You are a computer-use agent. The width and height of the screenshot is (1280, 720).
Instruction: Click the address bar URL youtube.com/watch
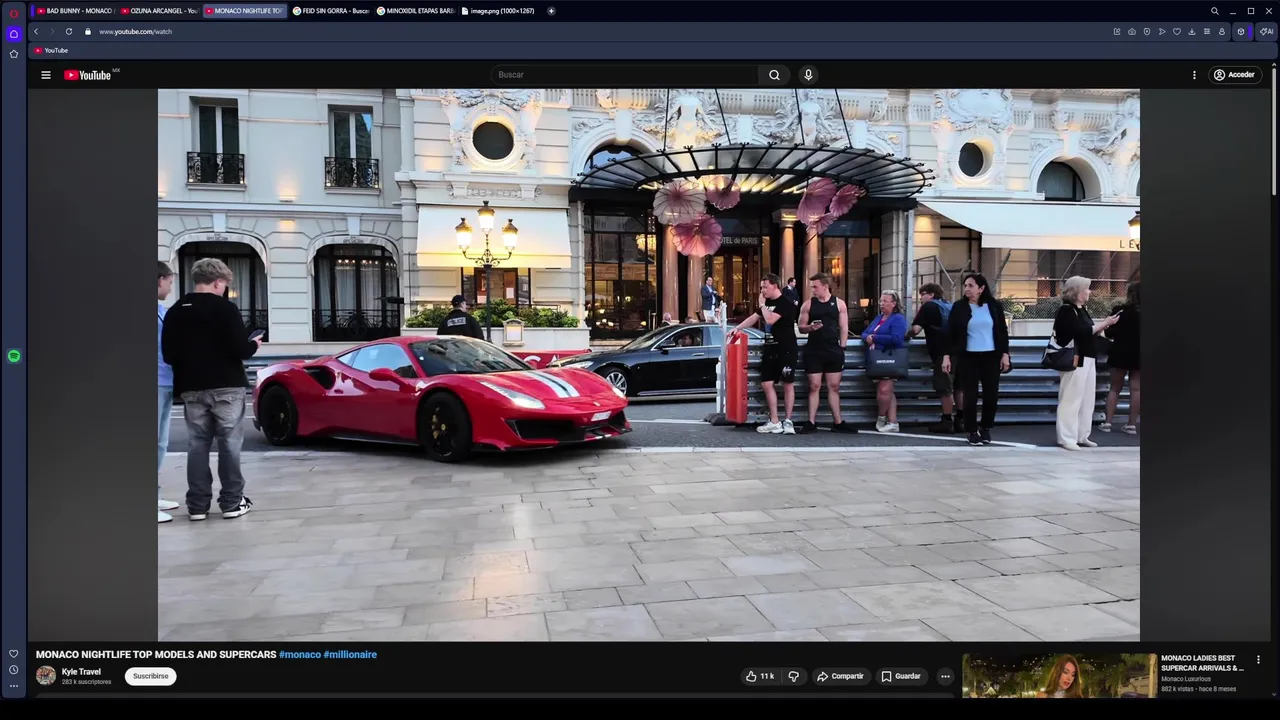(x=135, y=32)
